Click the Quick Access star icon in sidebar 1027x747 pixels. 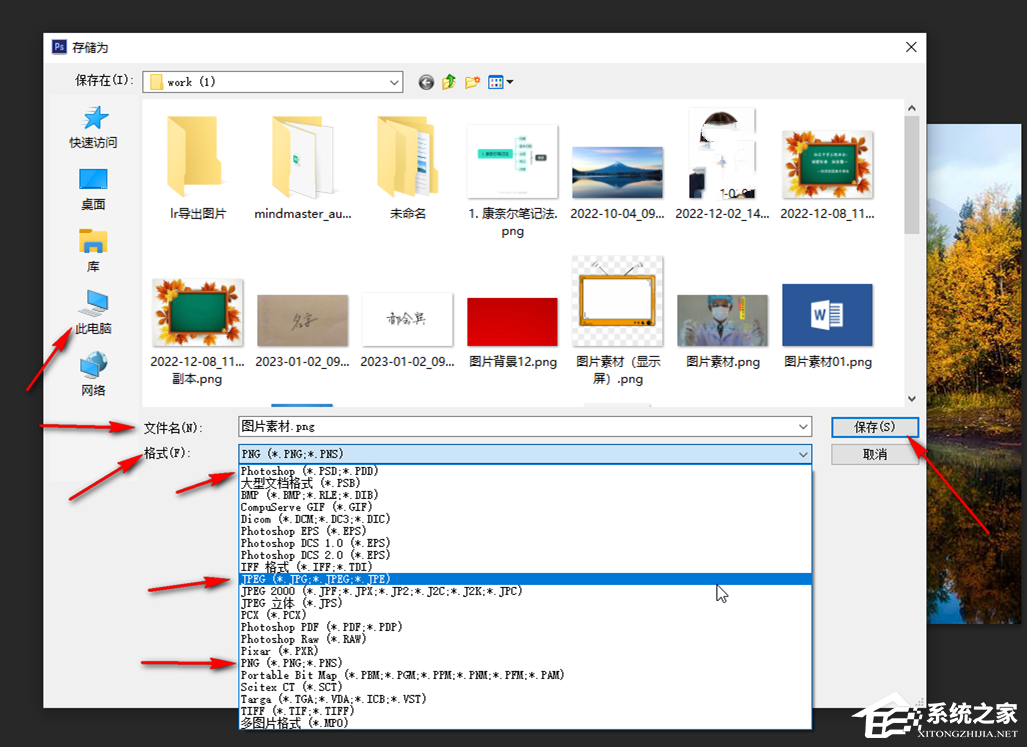(95, 118)
